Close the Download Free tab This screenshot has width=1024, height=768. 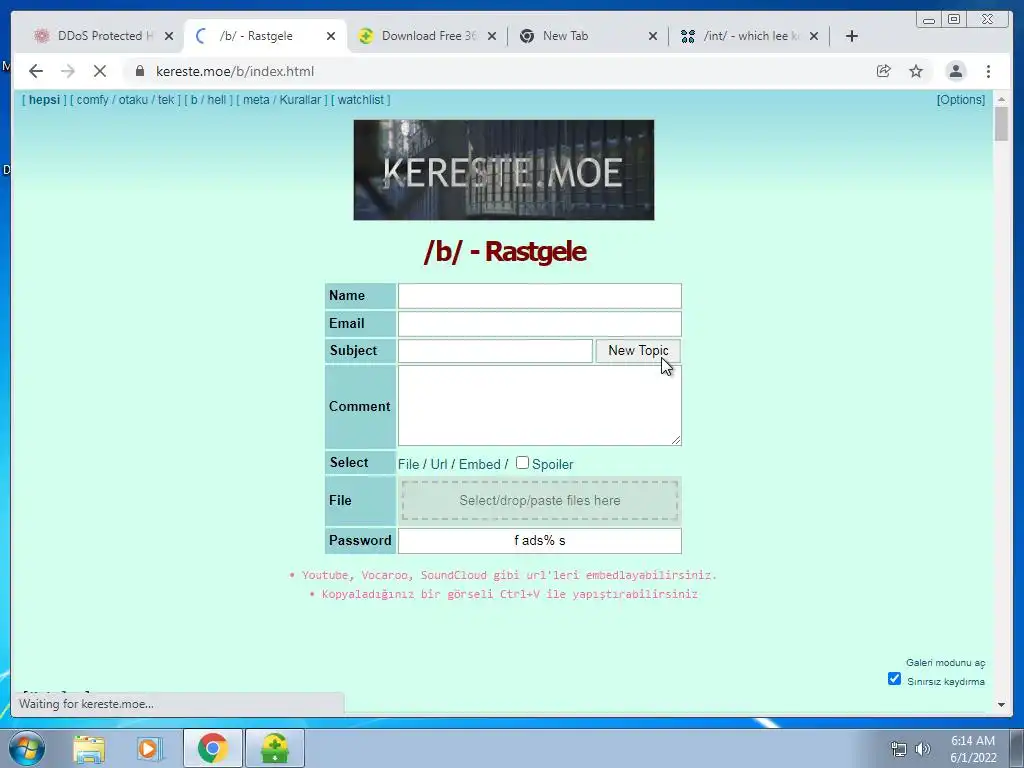click(x=492, y=36)
